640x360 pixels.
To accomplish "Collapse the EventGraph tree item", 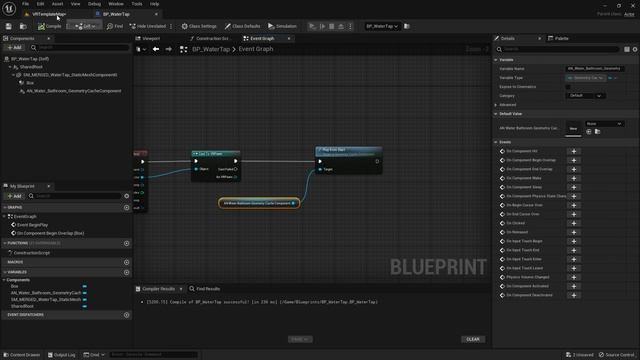I will tap(4, 217).
